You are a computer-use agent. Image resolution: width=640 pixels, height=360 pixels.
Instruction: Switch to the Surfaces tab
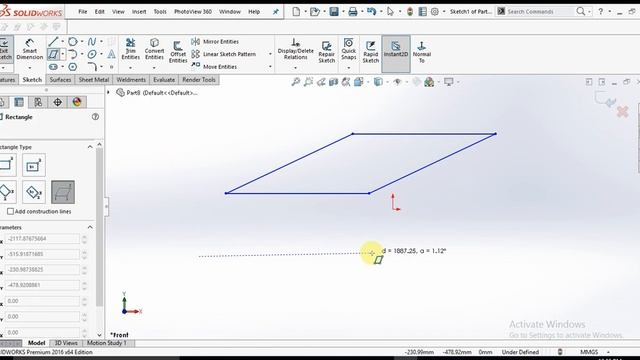[x=60, y=80]
